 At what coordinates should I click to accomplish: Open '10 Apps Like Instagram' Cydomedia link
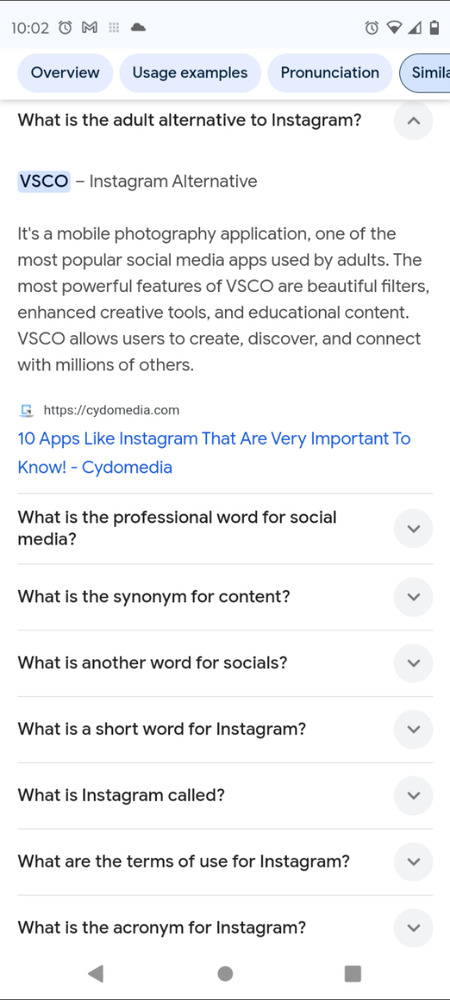click(x=214, y=453)
